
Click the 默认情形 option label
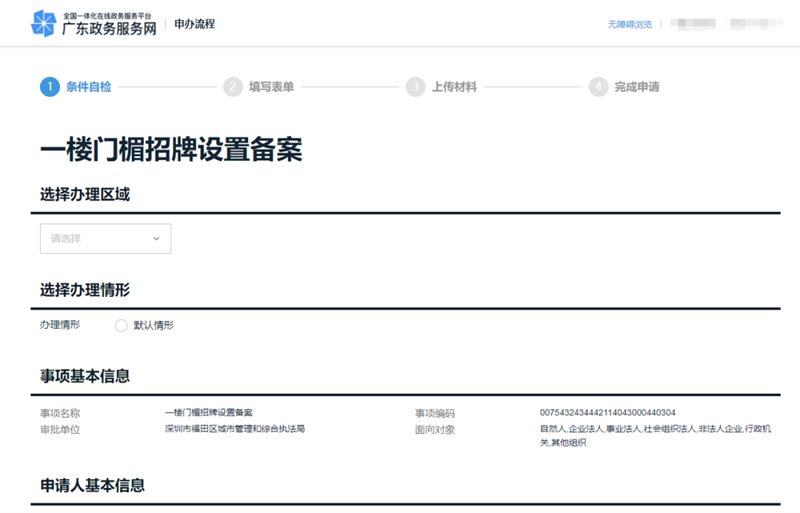pyautogui.click(x=153, y=325)
